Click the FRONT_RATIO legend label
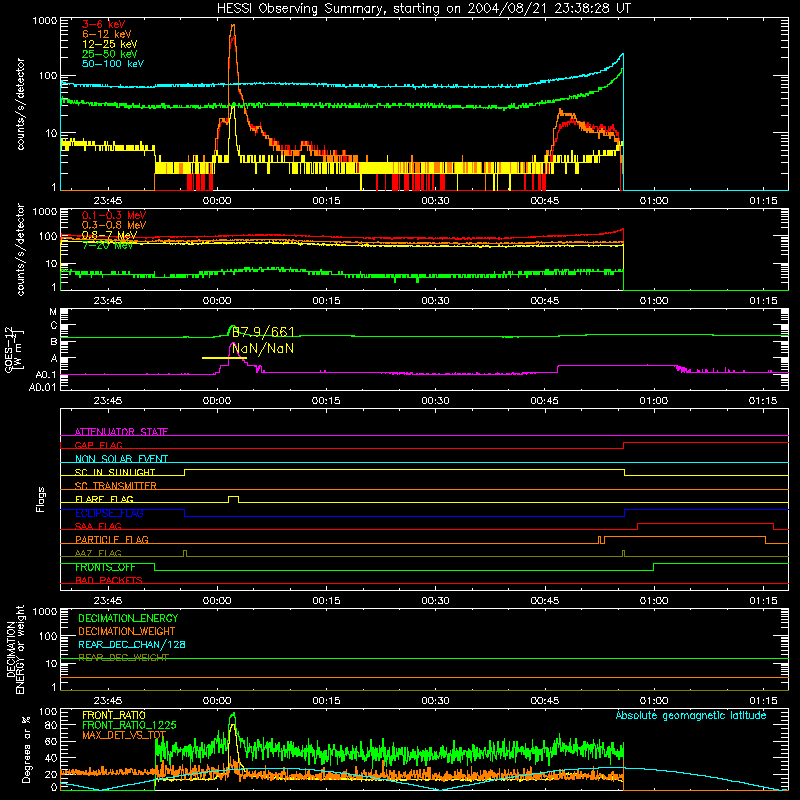This screenshot has width=800, height=800. (x=114, y=715)
